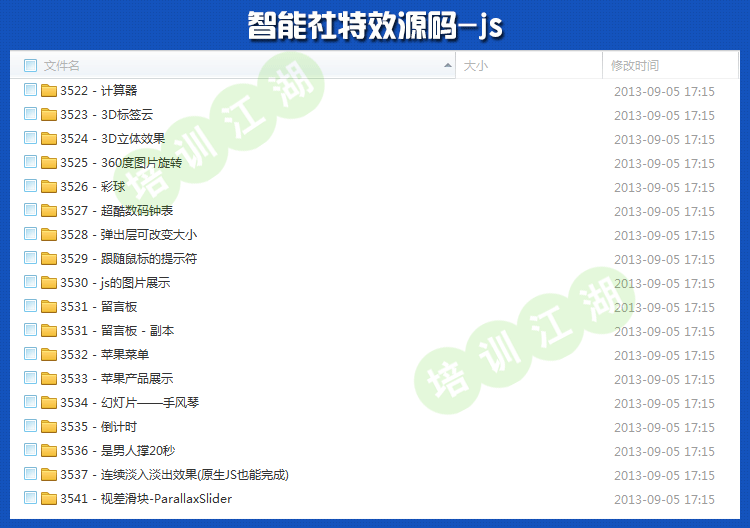Open folder name 3523 - 3D标签云
The image size is (750, 528).
pos(107,114)
